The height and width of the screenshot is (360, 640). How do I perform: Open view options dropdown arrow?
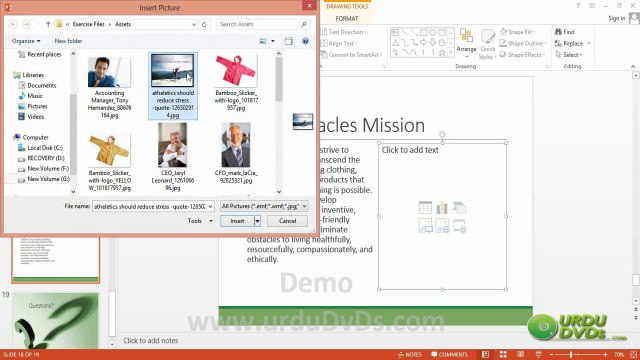point(273,41)
